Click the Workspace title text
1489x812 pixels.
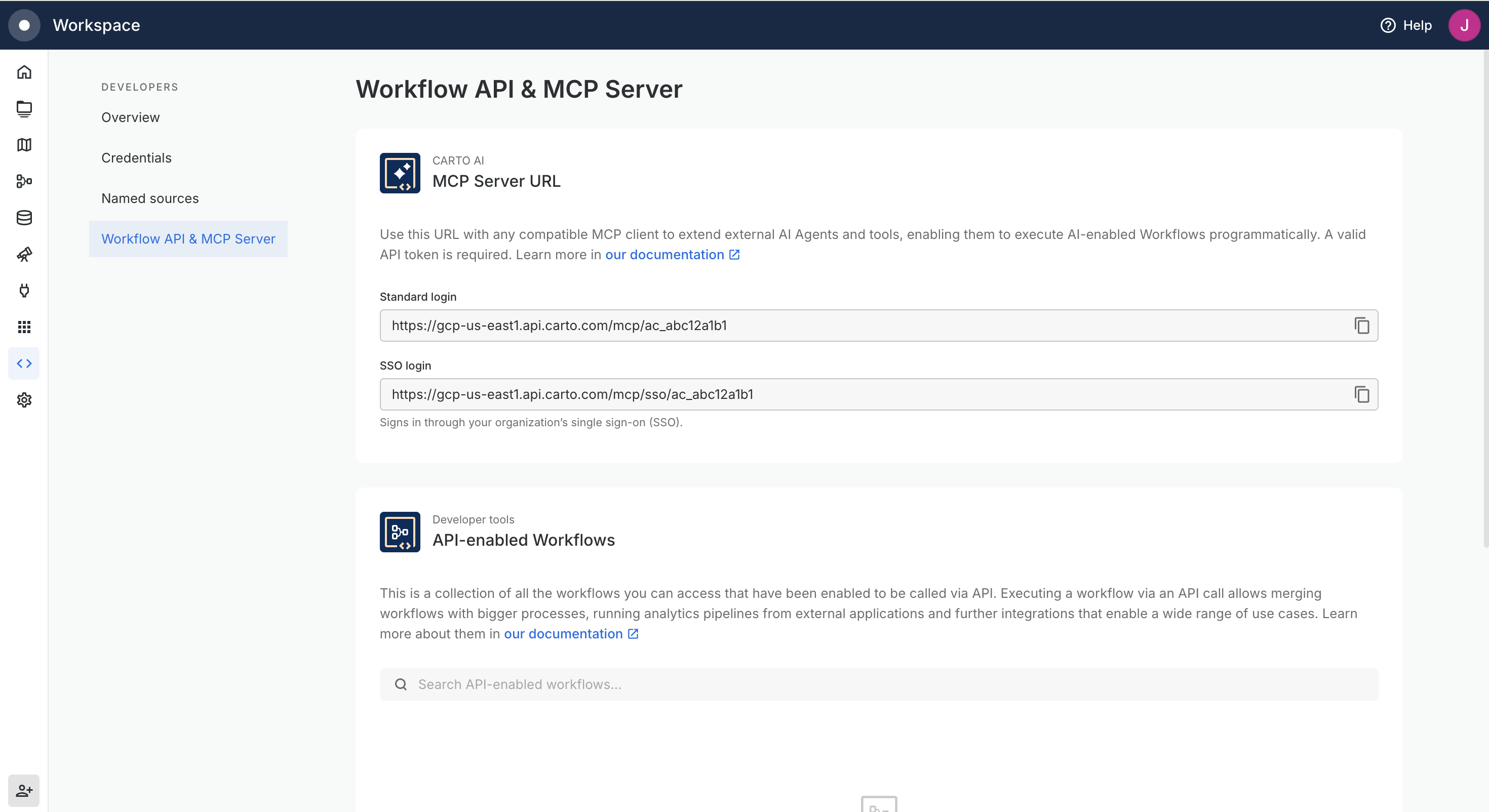tap(97, 25)
